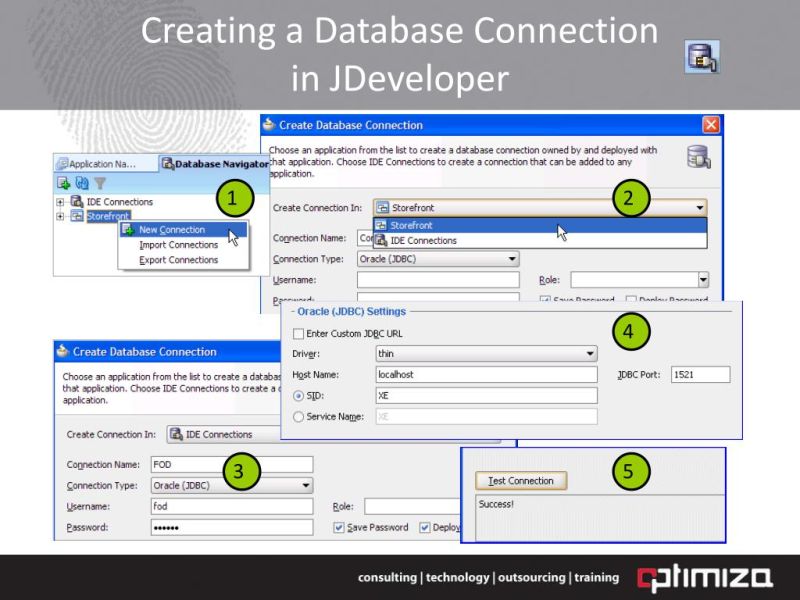Click the database icon beside the slide title
This screenshot has width=800, height=600.
coord(700,57)
